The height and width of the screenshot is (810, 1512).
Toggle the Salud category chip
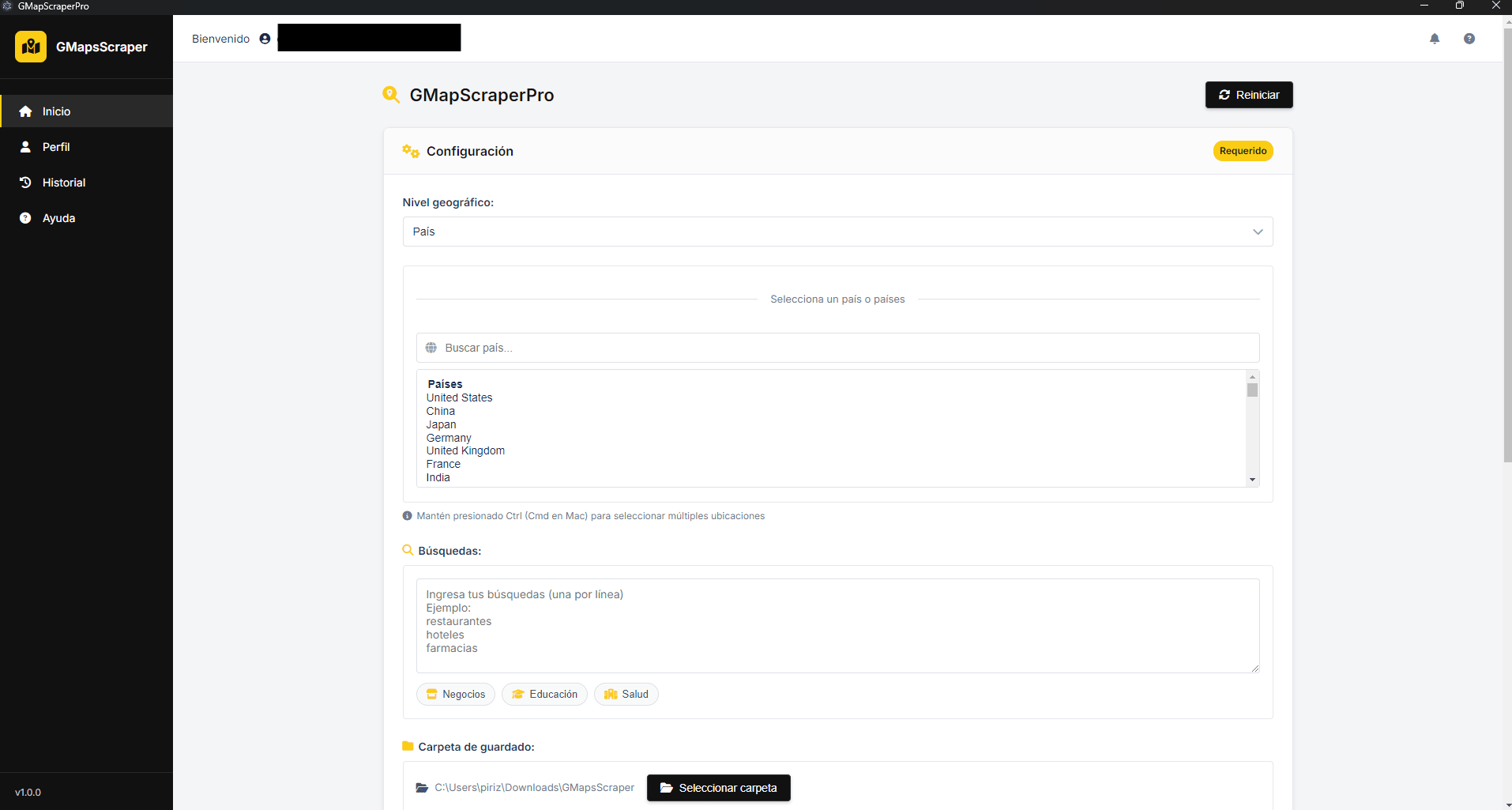pos(626,694)
